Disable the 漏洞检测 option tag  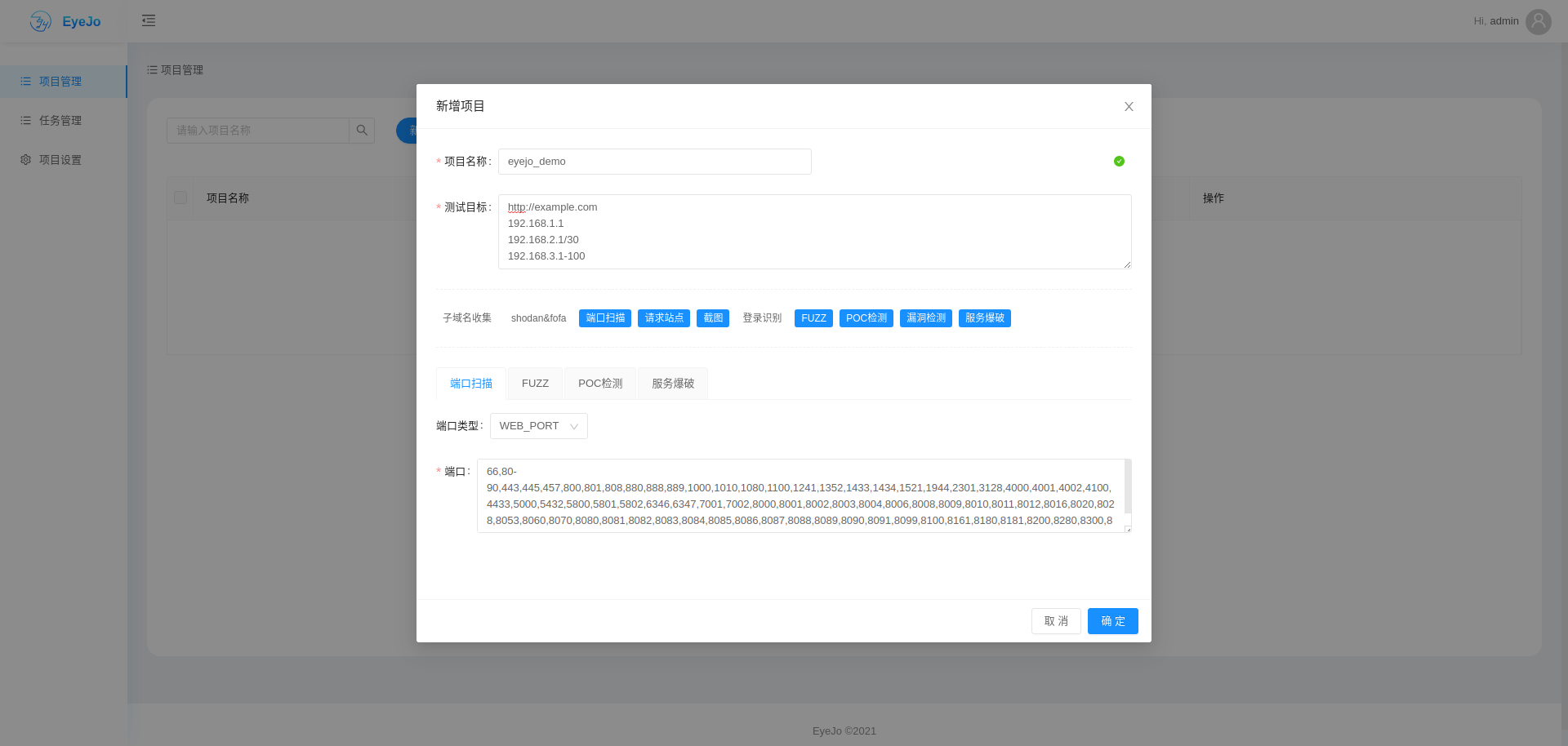tap(926, 318)
